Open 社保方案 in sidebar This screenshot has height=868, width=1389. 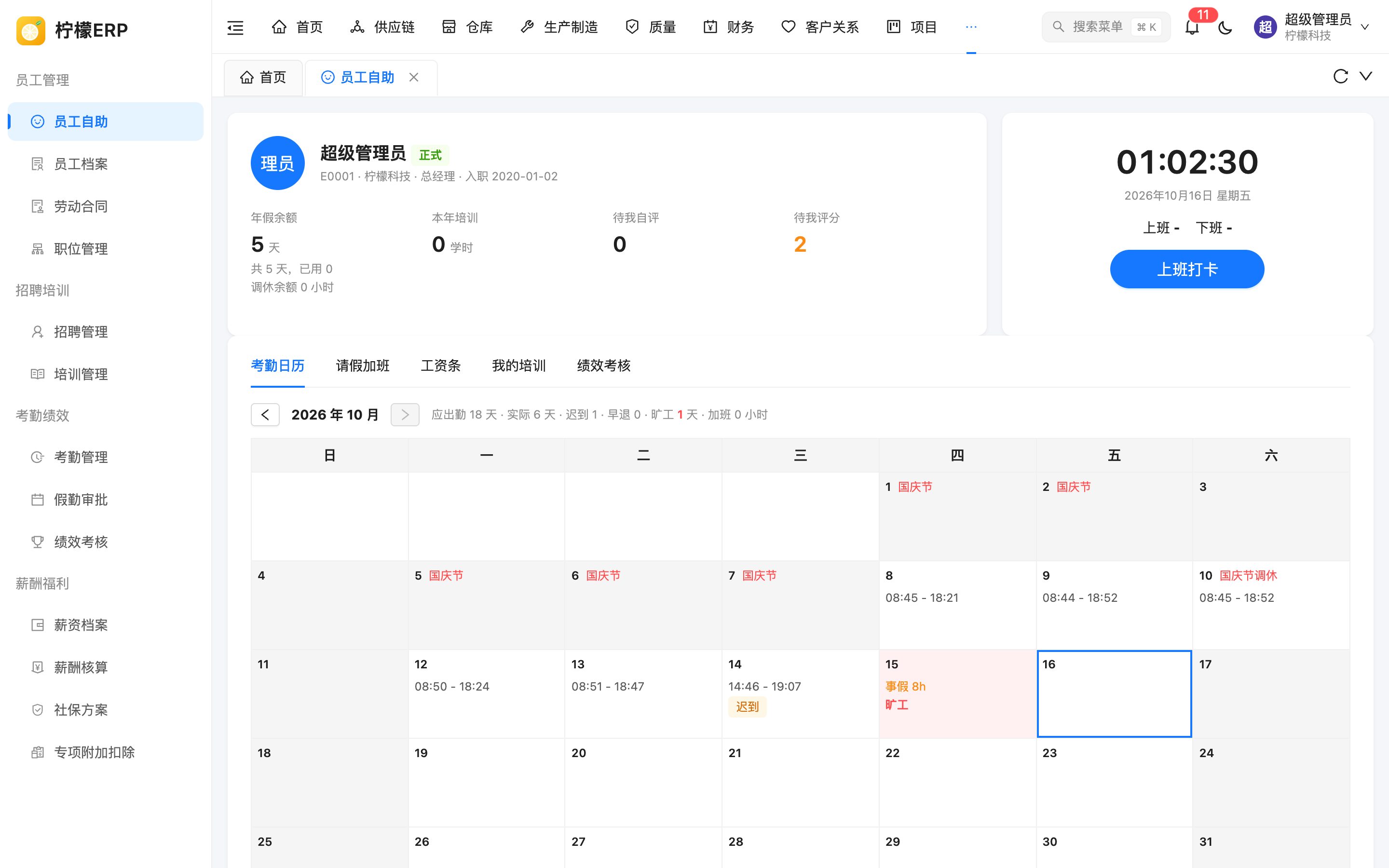click(106, 710)
